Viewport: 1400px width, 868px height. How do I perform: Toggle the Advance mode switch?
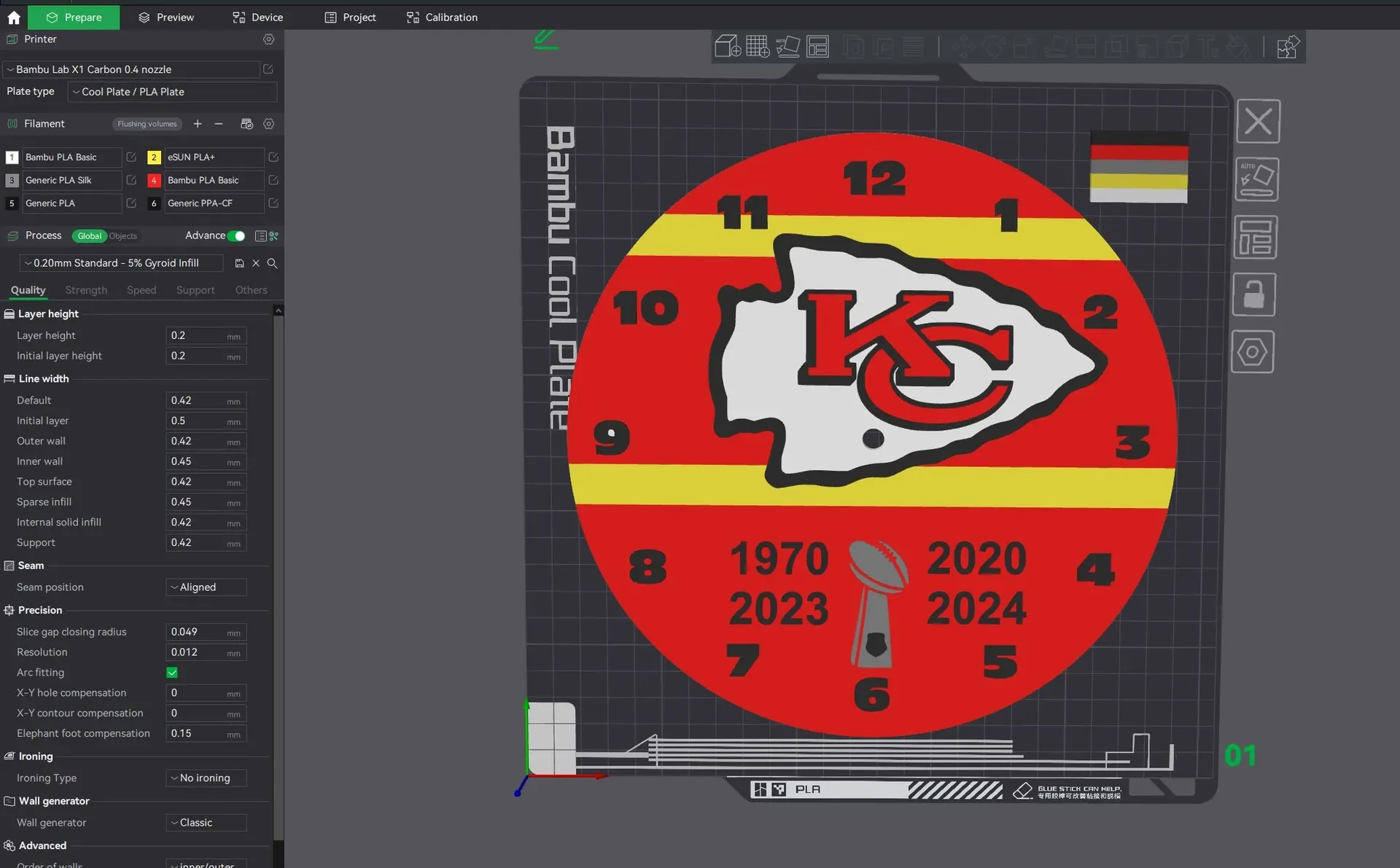236,236
